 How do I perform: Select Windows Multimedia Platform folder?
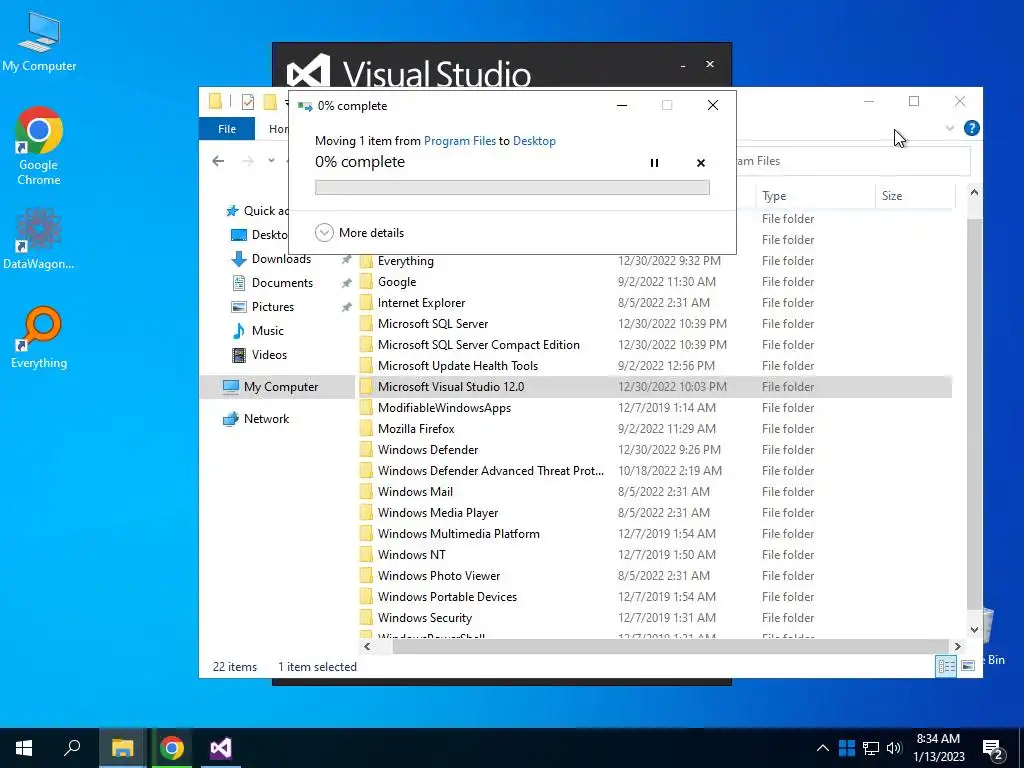coord(655,534)
